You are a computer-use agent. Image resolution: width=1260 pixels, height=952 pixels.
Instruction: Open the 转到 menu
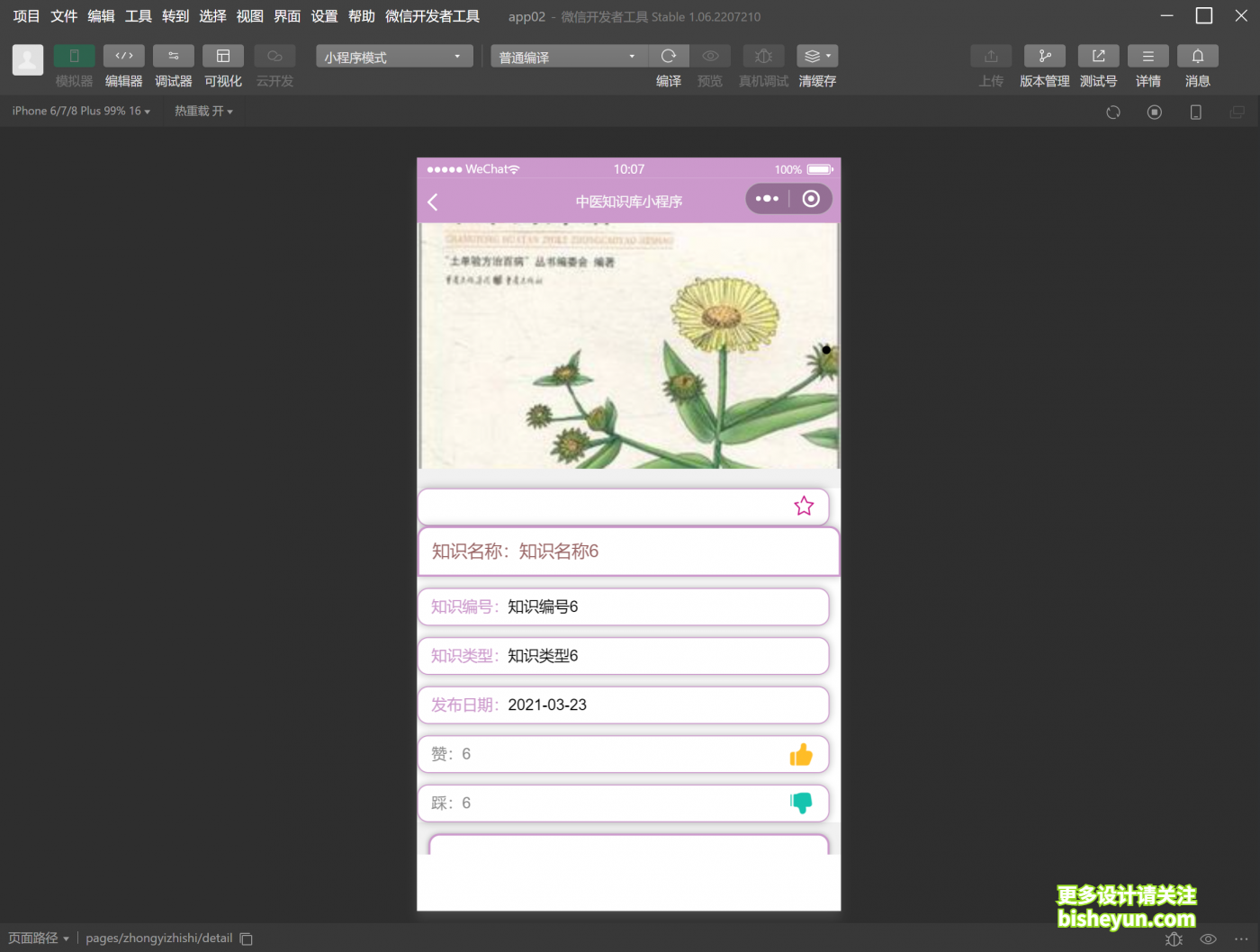click(175, 16)
